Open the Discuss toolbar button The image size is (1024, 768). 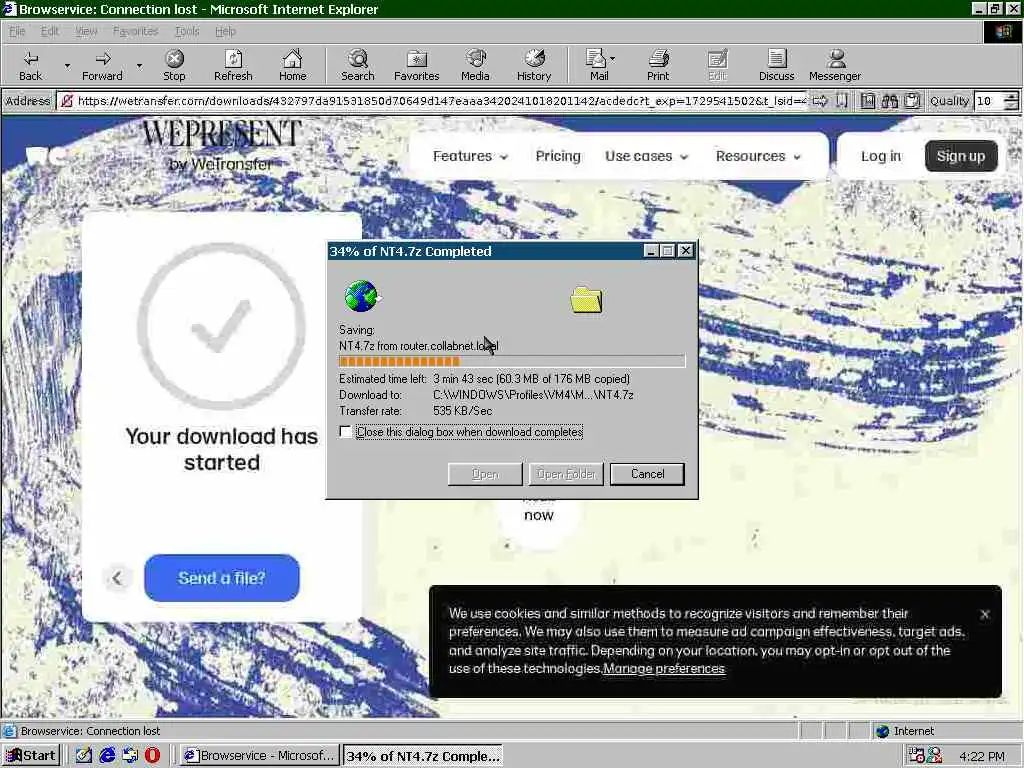776,65
